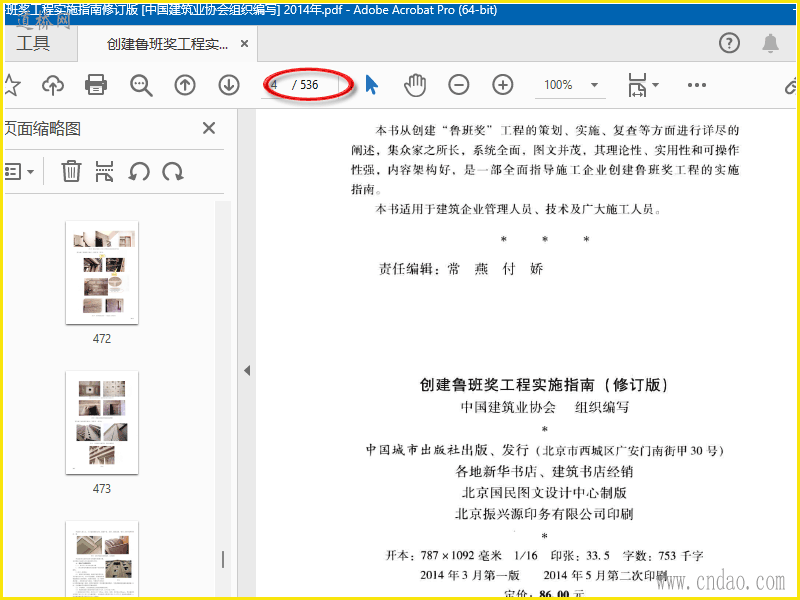Select page 472 thumbnail
The width and height of the screenshot is (800, 600).
pyautogui.click(x=102, y=272)
